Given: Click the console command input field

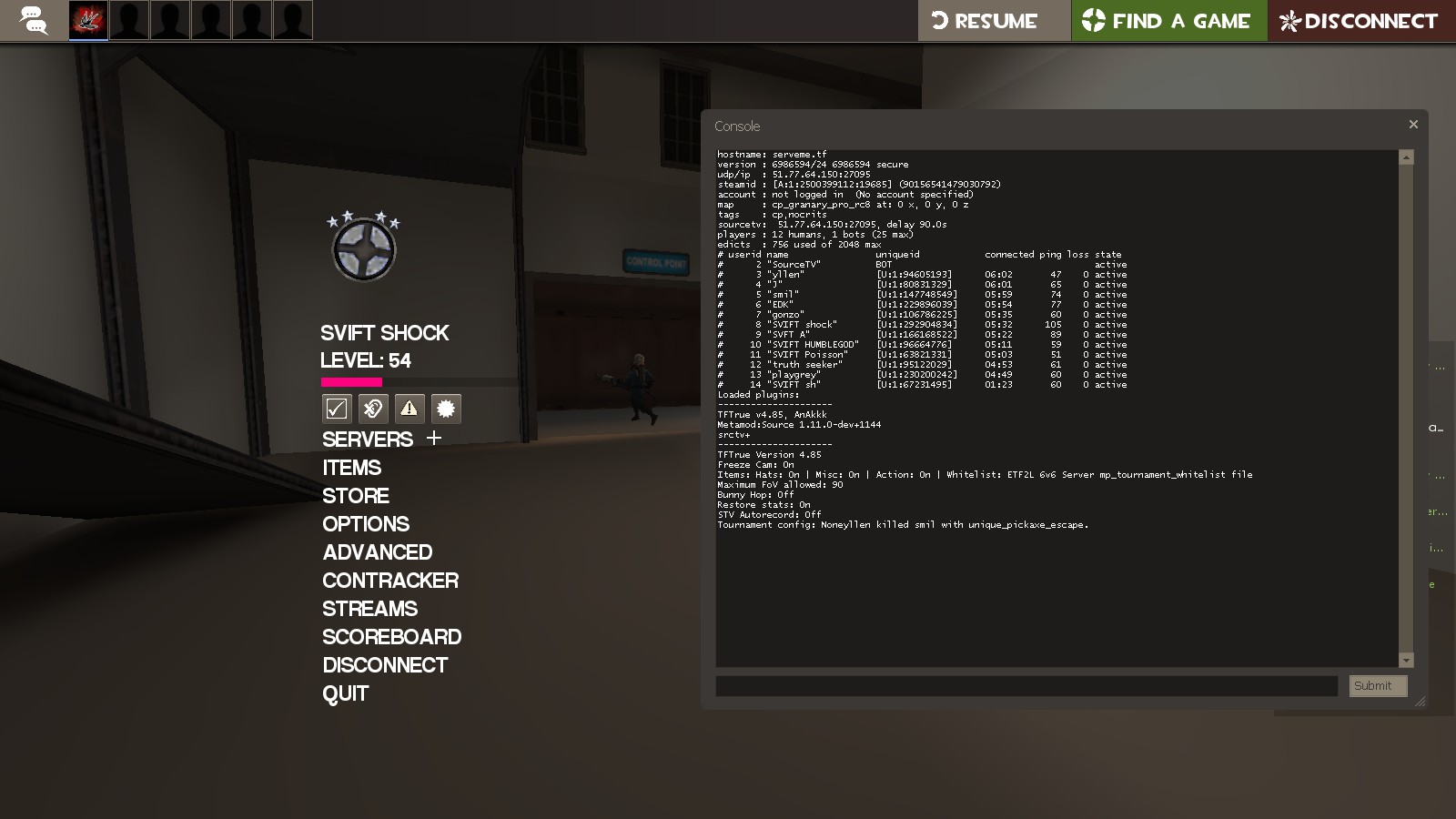Looking at the screenshot, I should [1026, 686].
